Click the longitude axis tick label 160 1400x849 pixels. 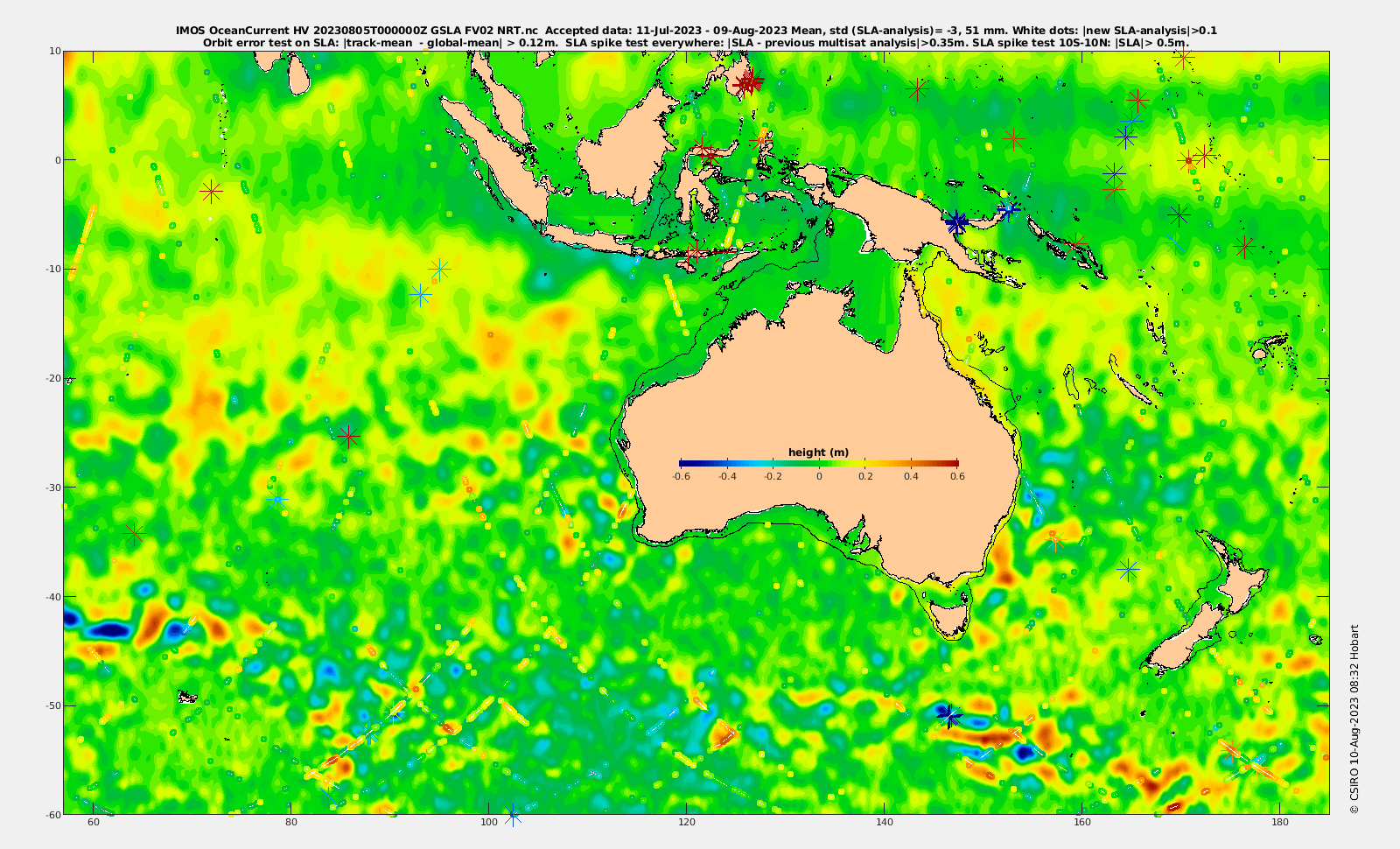1082,823
